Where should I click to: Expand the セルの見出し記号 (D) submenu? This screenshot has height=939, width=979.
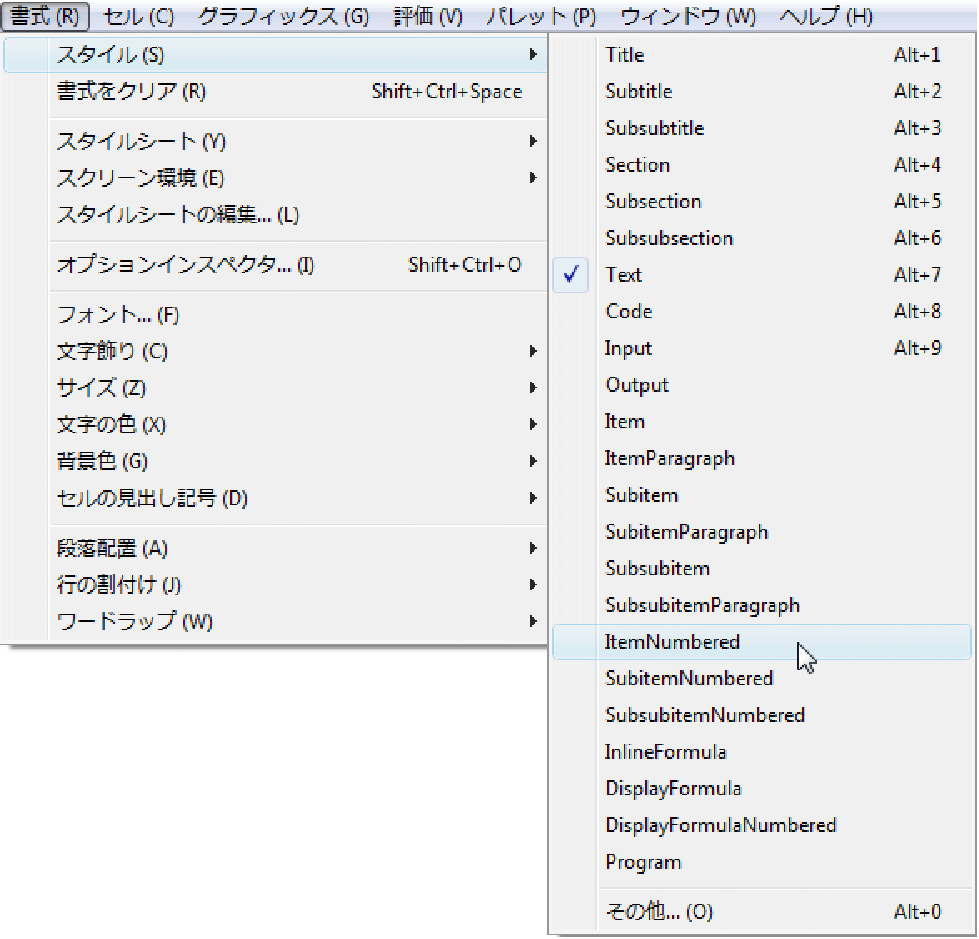275,498
